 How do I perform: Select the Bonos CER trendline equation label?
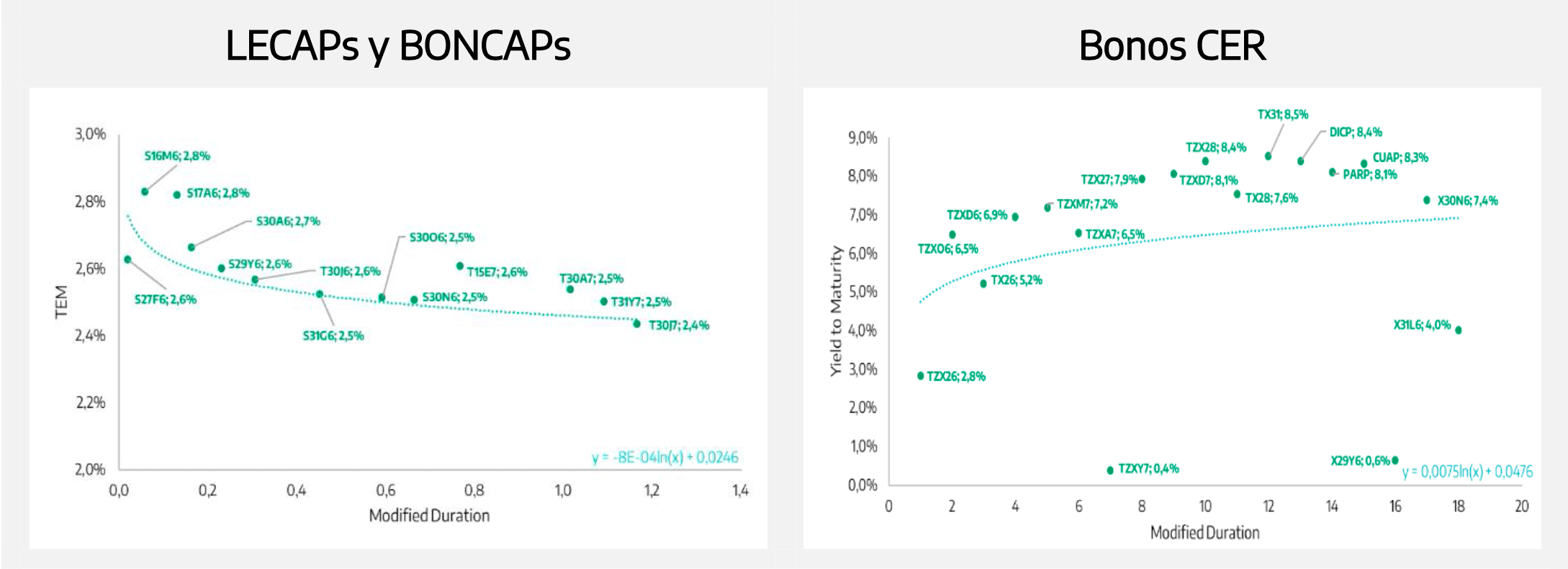click(1467, 472)
